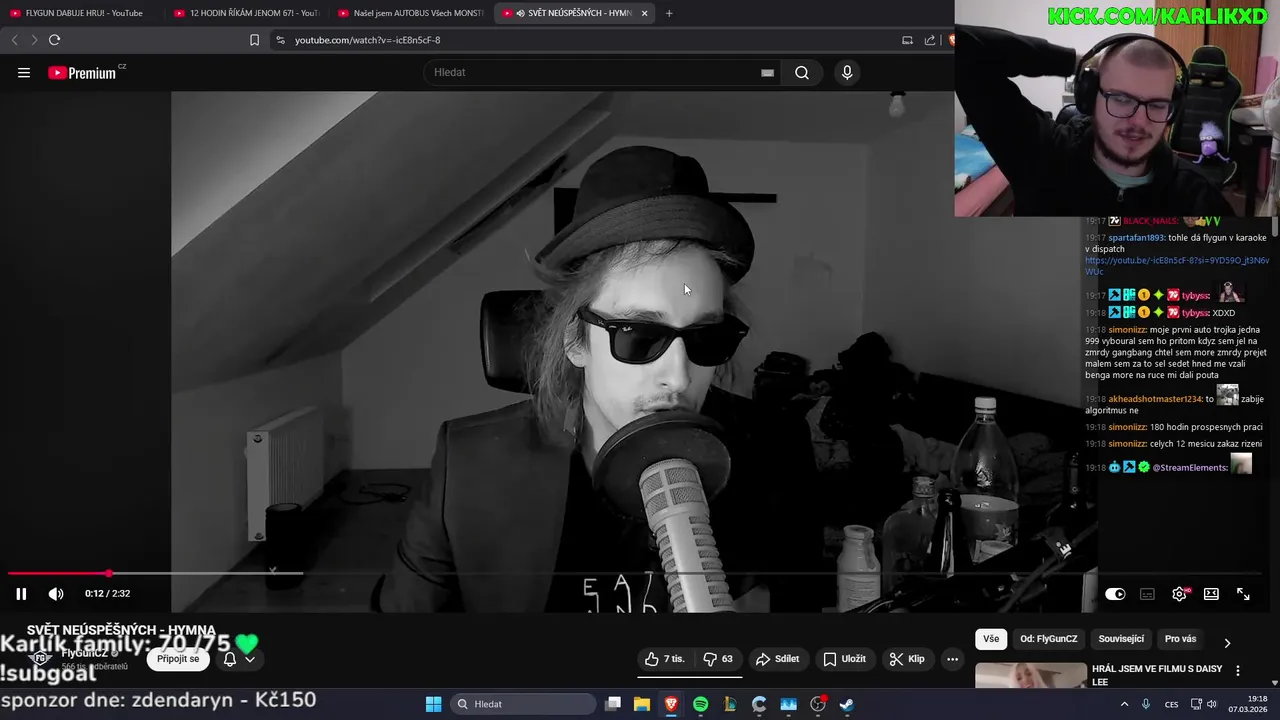Toggle the autoplay switch in player
Screen dimensions: 1280x720
point(1115,594)
